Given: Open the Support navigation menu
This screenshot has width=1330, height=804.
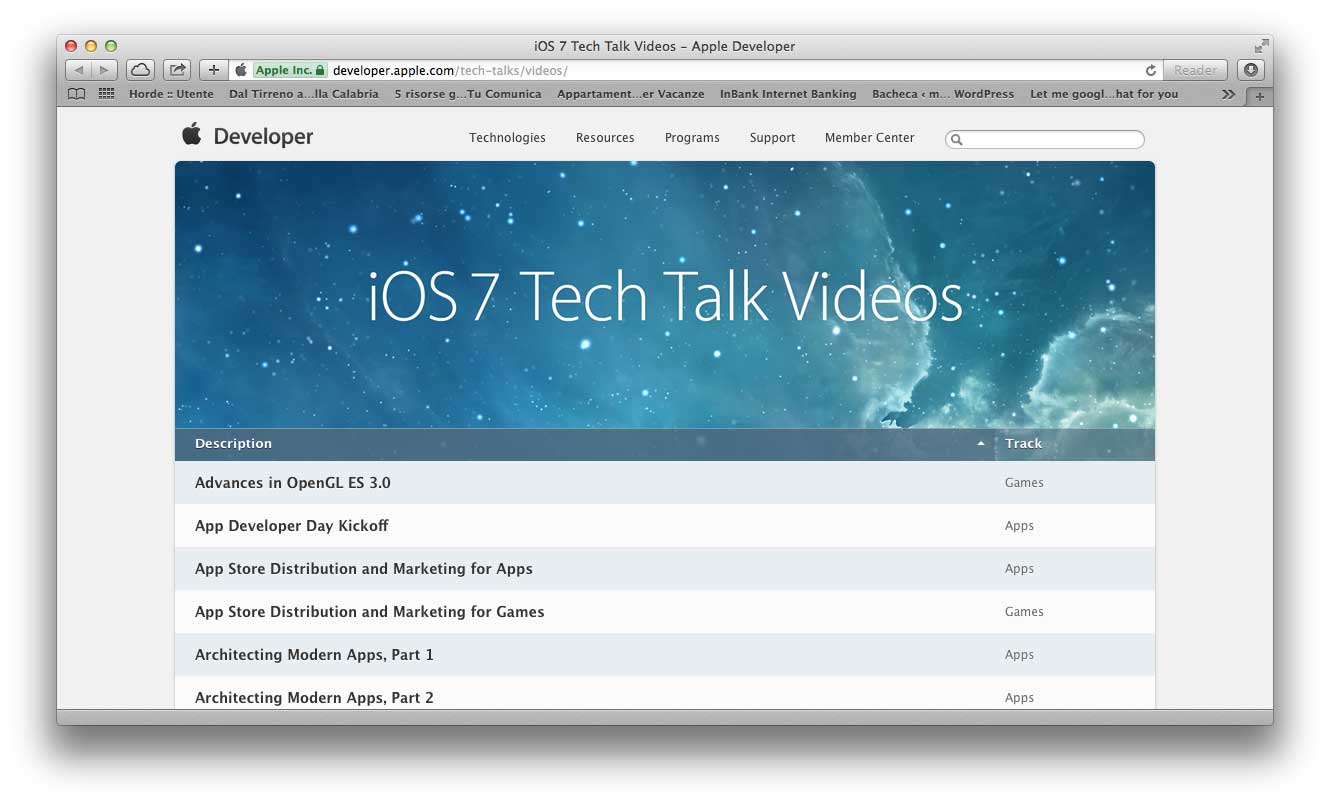Looking at the screenshot, I should 773,138.
